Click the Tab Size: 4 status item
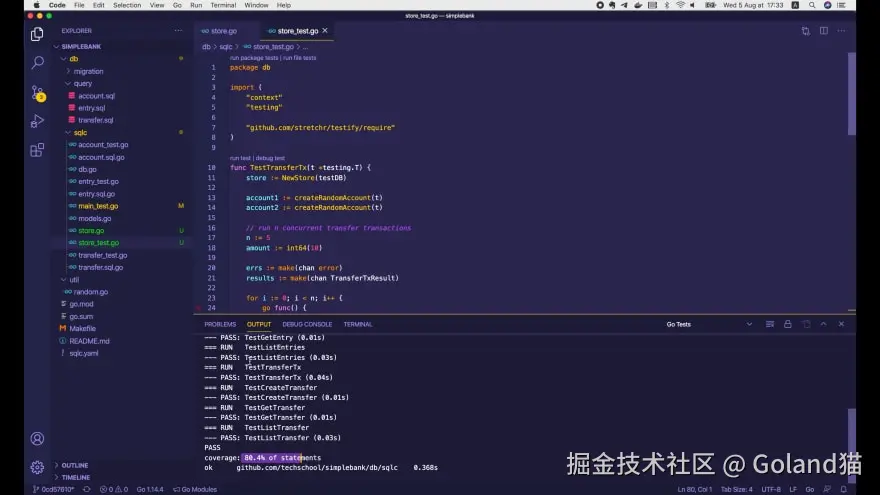The height and width of the screenshot is (495, 880). (x=736, y=489)
